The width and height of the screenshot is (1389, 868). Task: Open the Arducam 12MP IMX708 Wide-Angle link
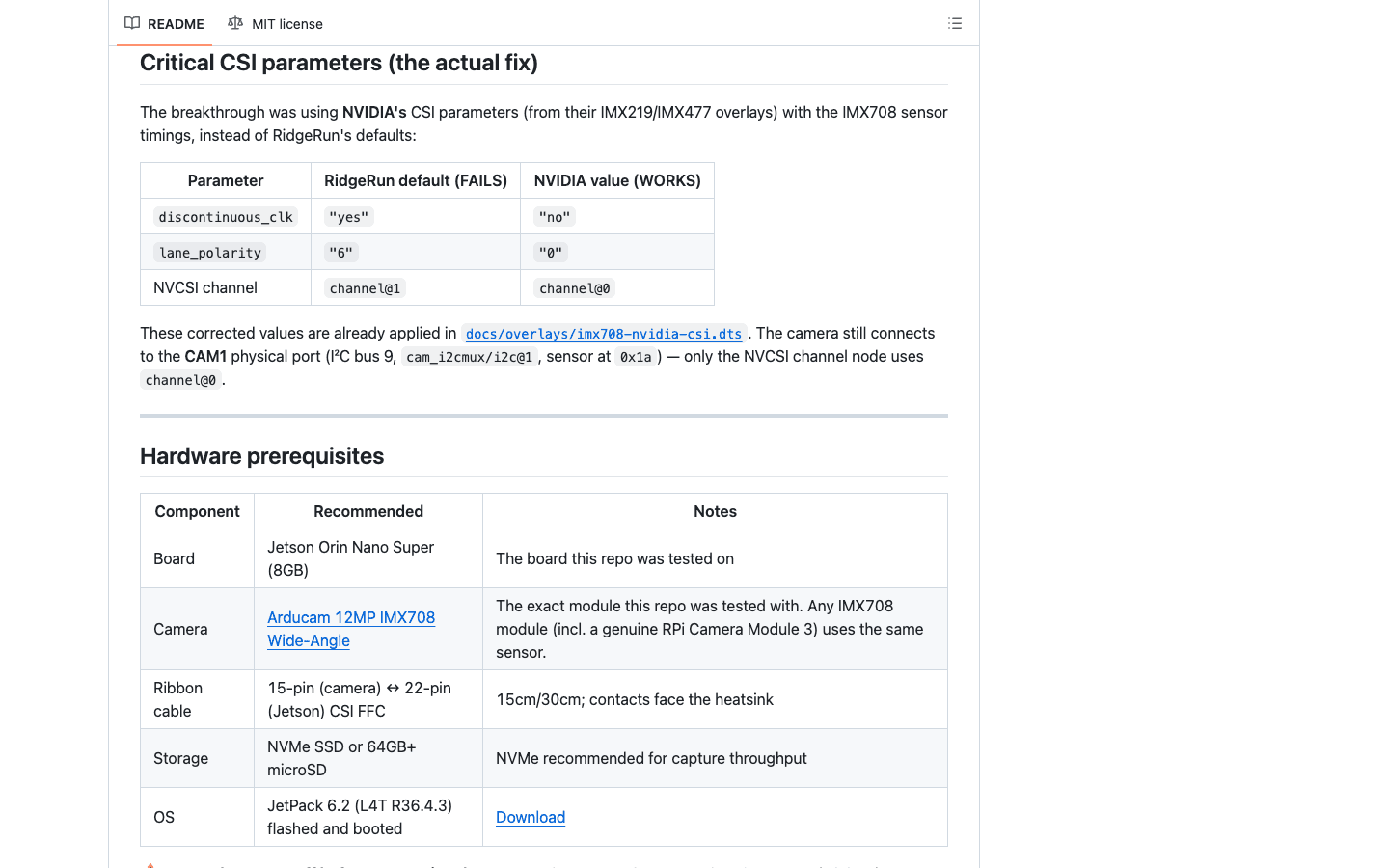click(351, 629)
